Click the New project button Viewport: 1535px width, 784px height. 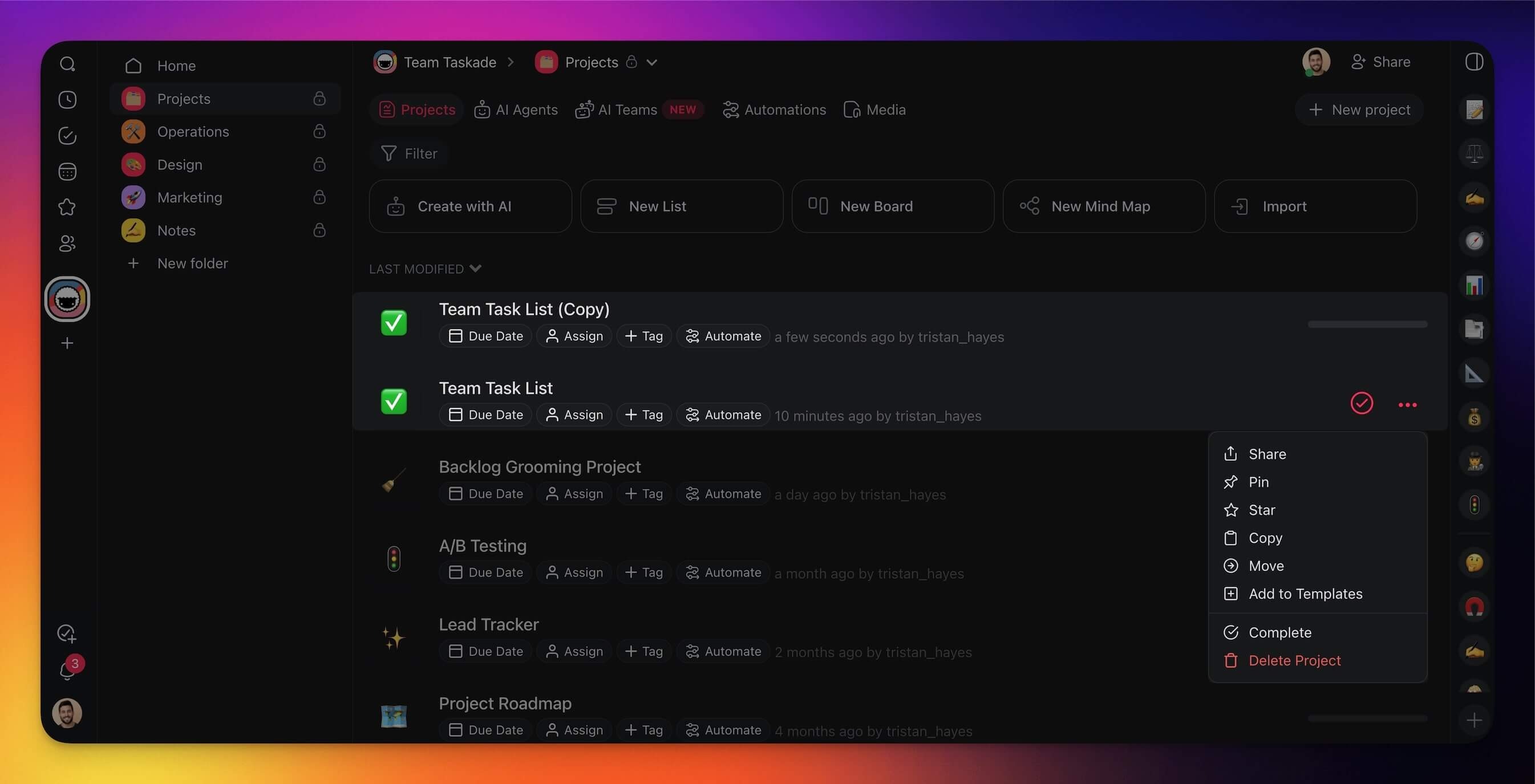pyautogui.click(x=1359, y=109)
